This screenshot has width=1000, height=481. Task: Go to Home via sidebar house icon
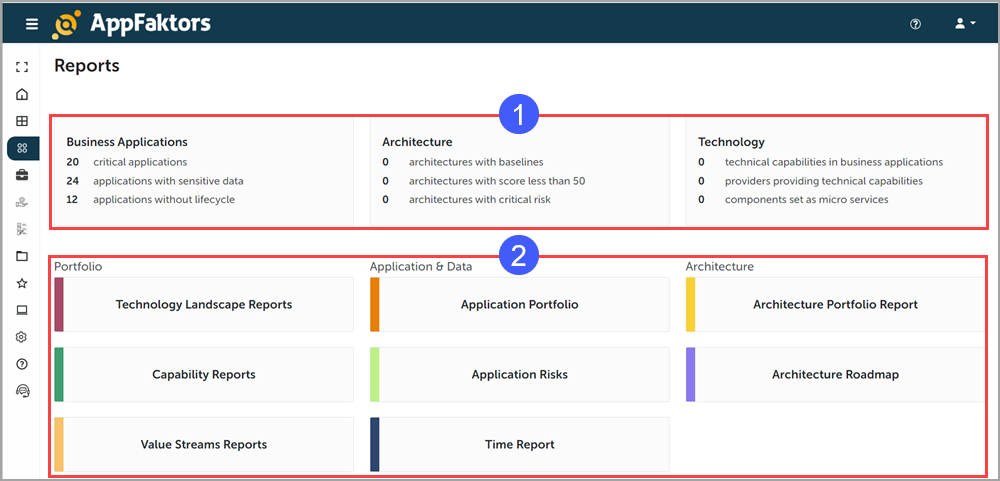(22, 94)
